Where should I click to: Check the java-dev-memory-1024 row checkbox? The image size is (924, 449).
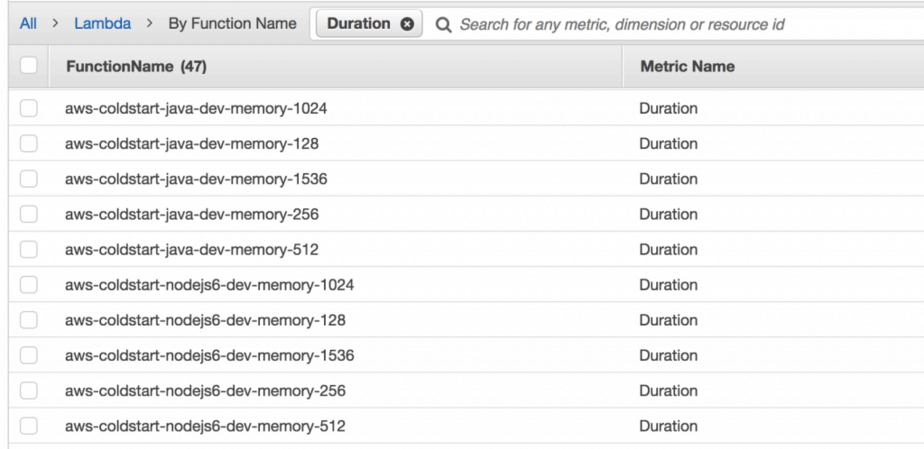click(x=28, y=108)
